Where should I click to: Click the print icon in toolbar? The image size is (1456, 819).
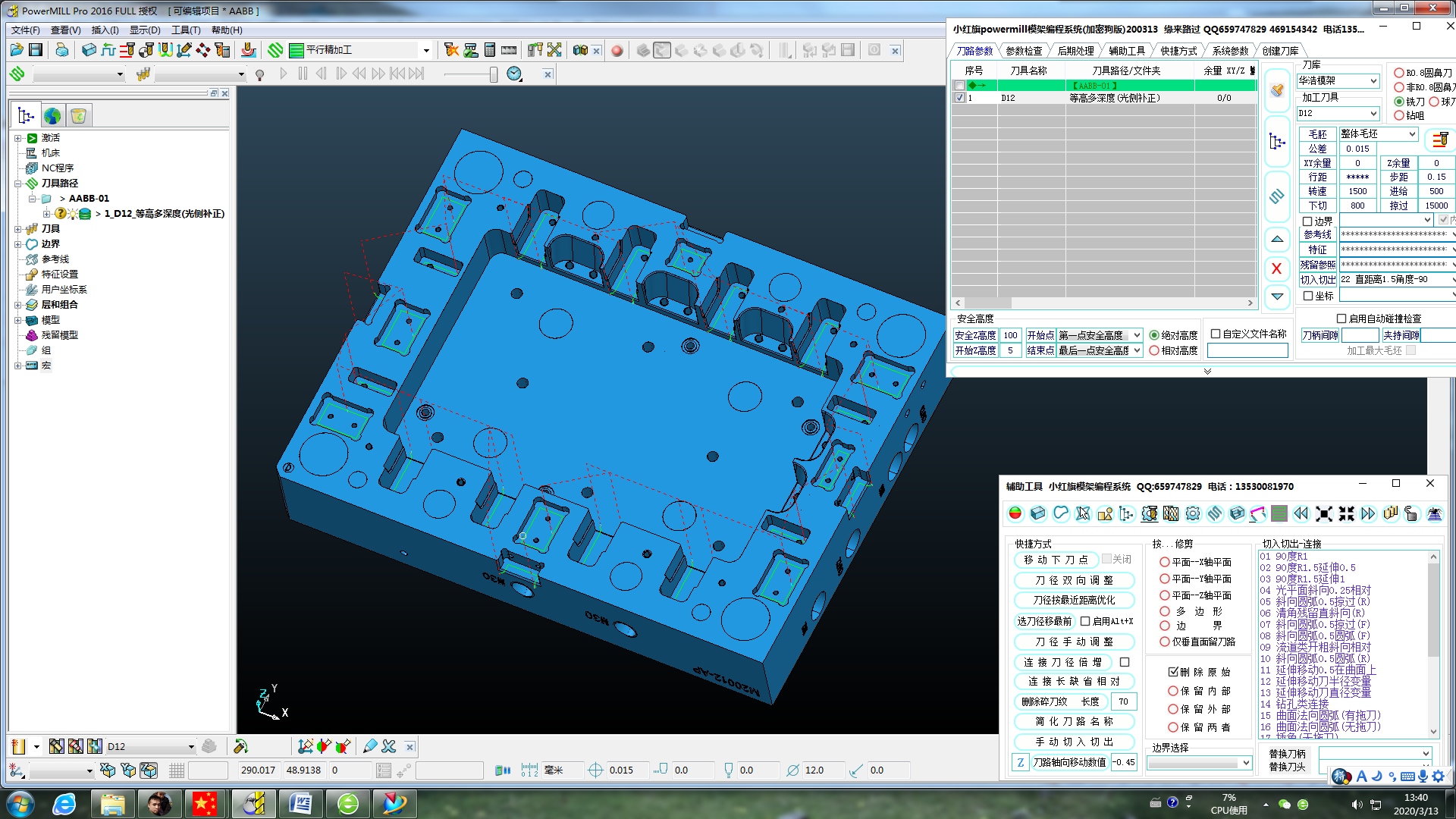pyautogui.click(x=61, y=50)
